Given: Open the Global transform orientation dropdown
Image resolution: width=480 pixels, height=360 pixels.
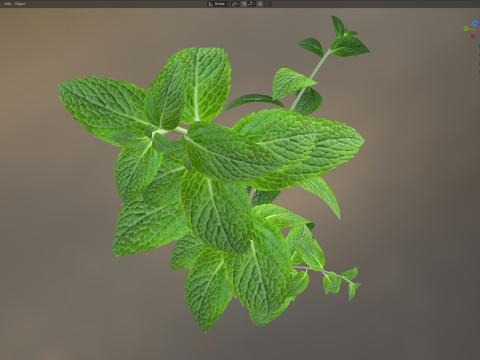Looking at the screenshot, I should [218, 4].
